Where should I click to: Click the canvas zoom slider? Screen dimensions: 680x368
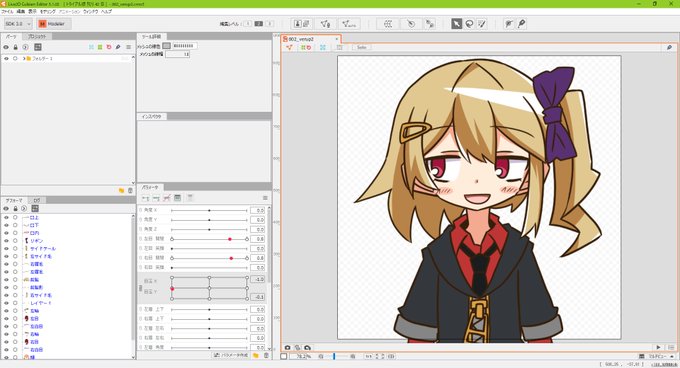pos(337,356)
